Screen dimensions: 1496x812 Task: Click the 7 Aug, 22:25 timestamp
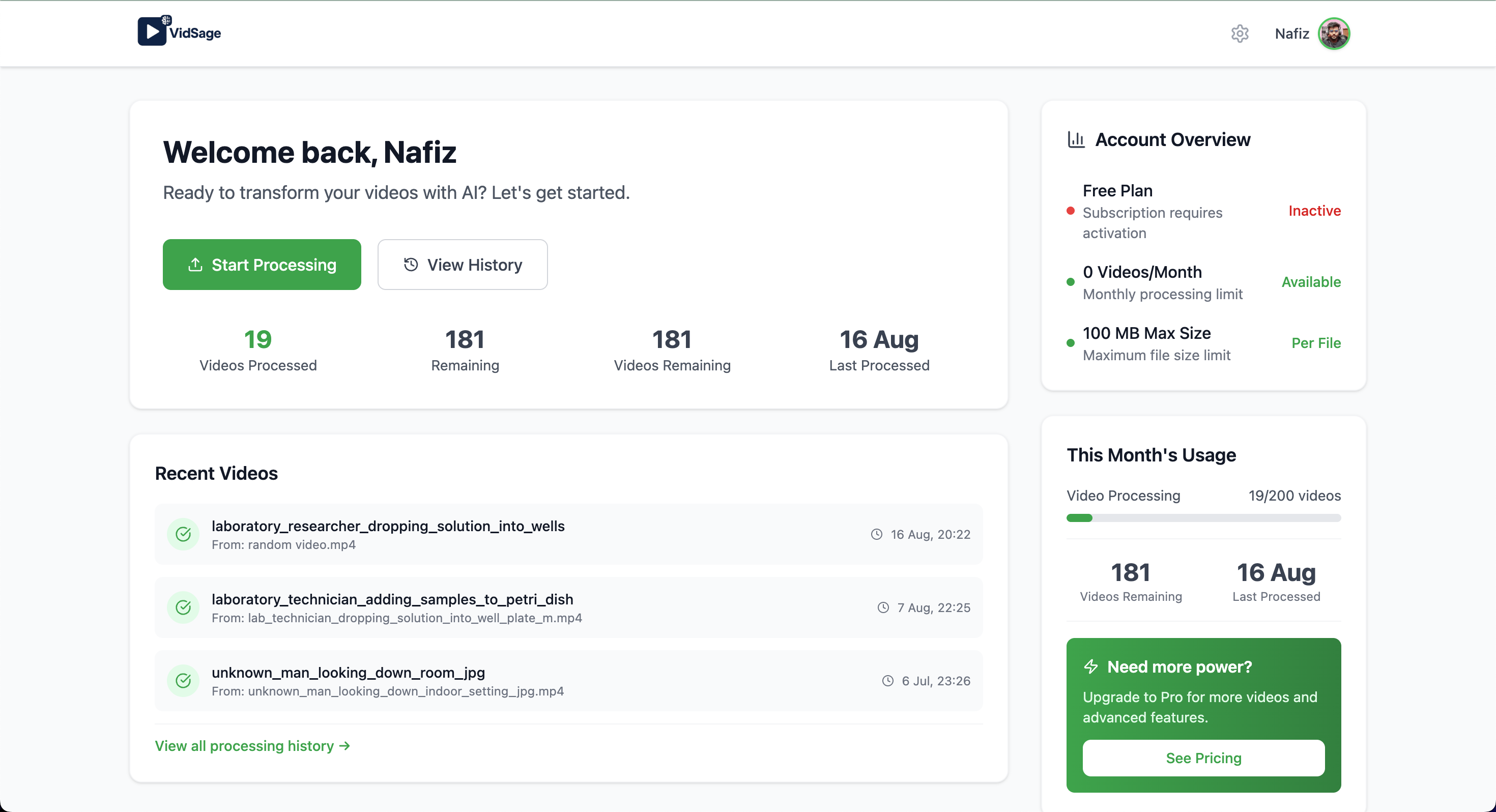(934, 607)
